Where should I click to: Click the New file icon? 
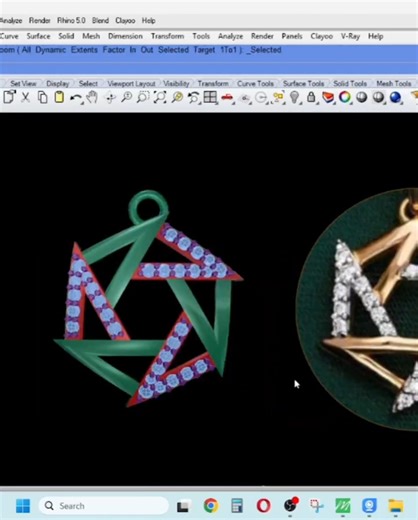[9, 97]
